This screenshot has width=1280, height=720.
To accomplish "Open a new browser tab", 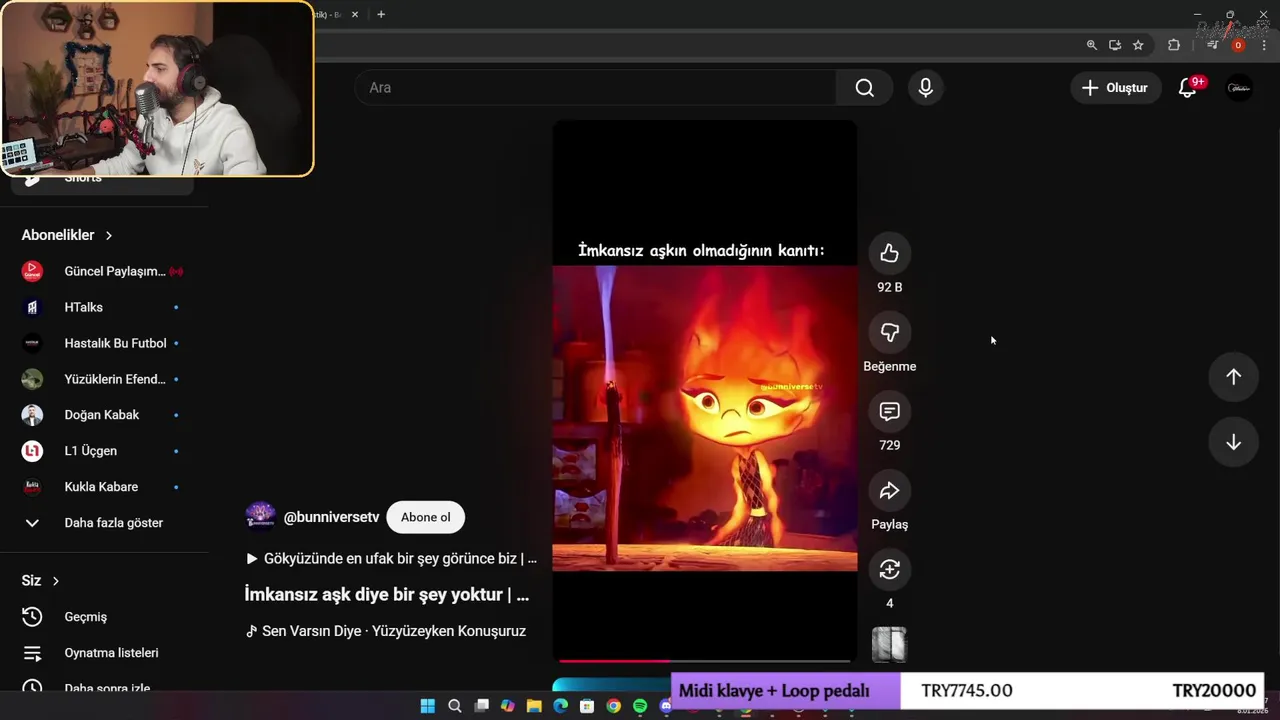I will coord(381,14).
